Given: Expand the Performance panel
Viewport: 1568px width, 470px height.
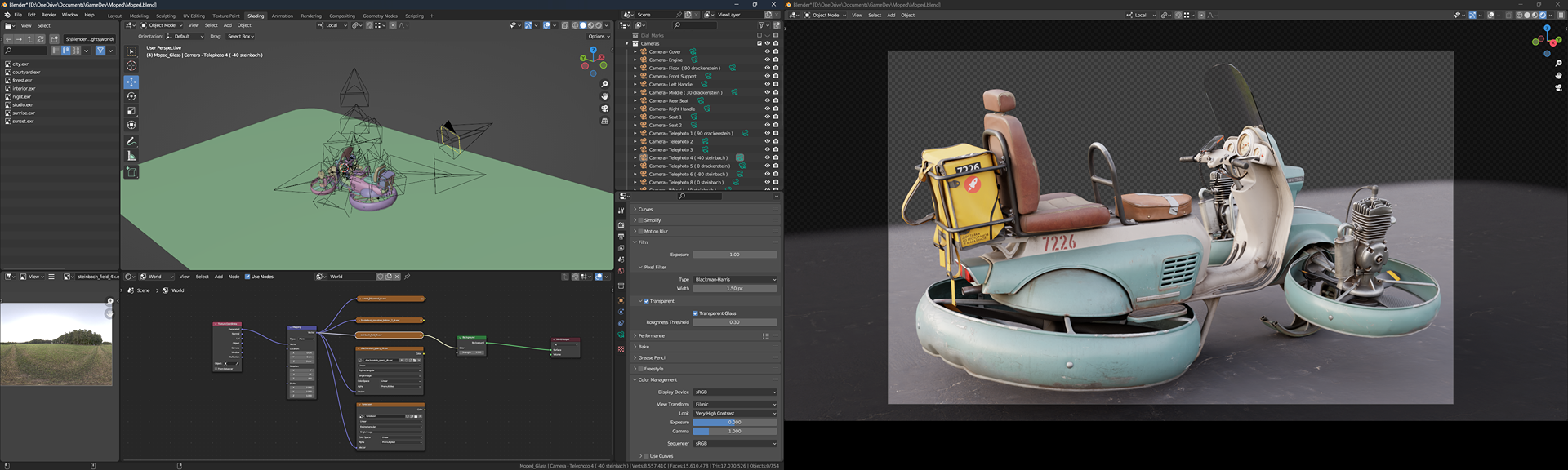Looking at the screenshot, I should coord(651,336).
